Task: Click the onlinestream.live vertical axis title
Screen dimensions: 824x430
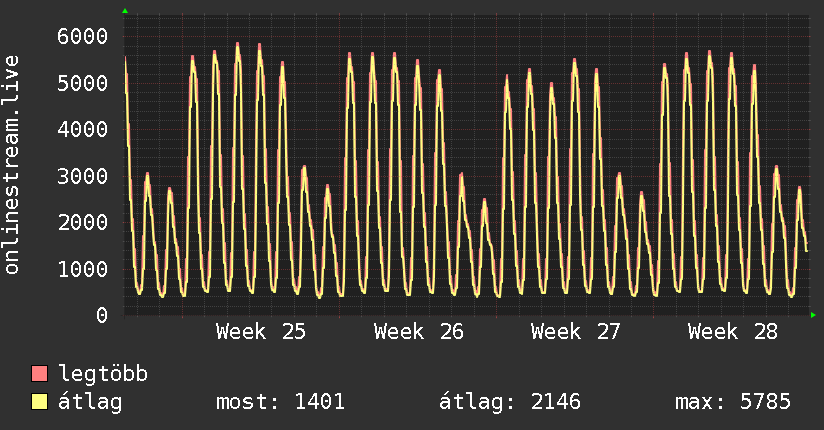Action: tap(11, 165)
